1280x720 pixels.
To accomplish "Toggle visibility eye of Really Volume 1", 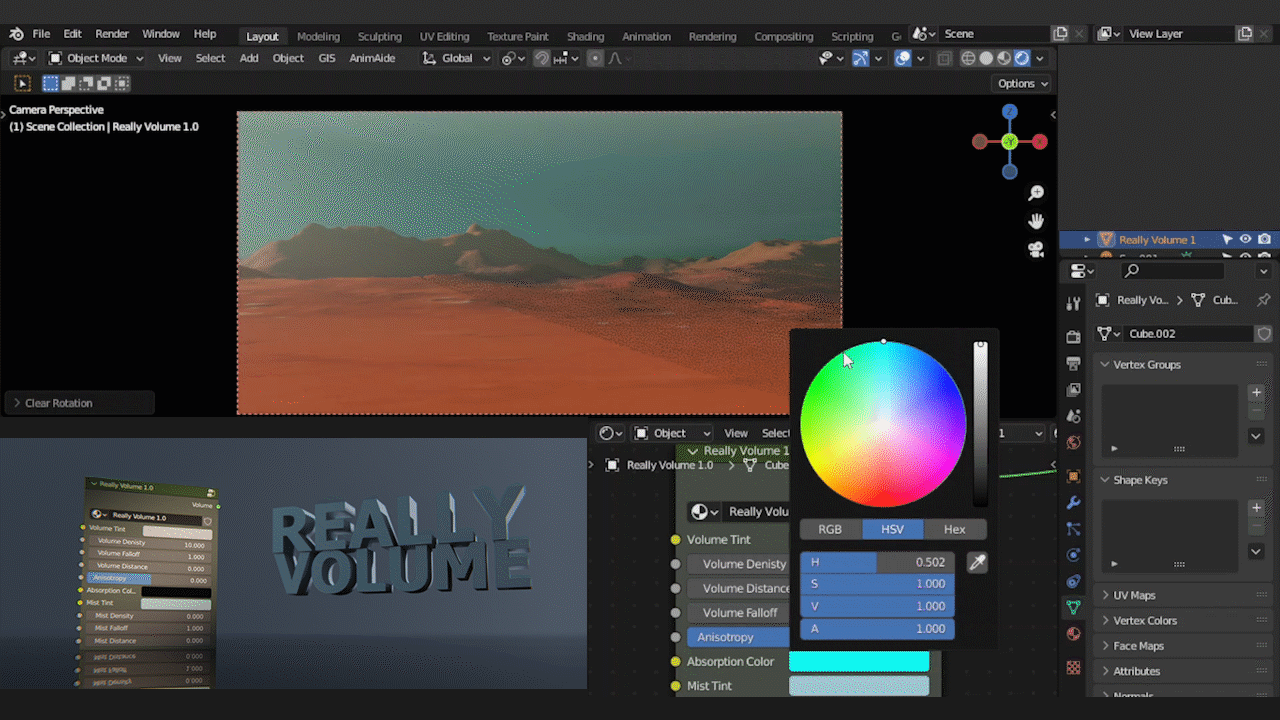I will click(x=1246, y=240).
